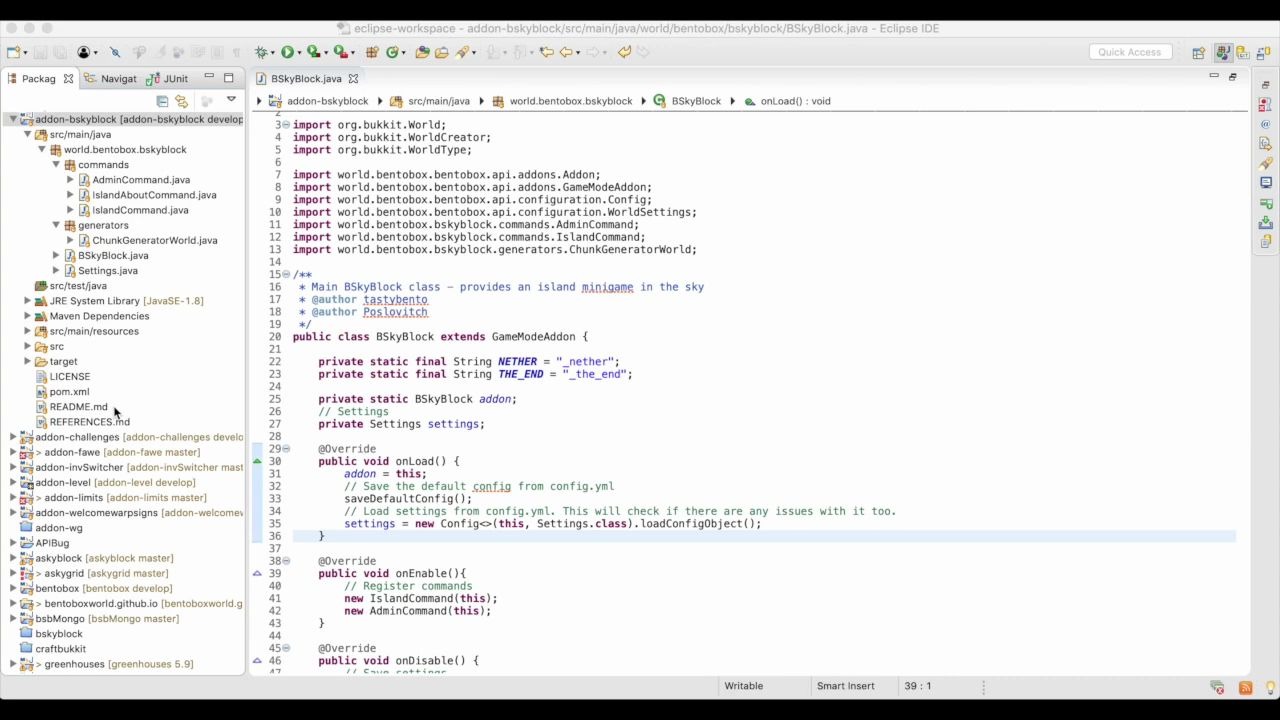Switch to the Navigator tab
This screenshot has height=720, width=1280.
click(111, 78)
